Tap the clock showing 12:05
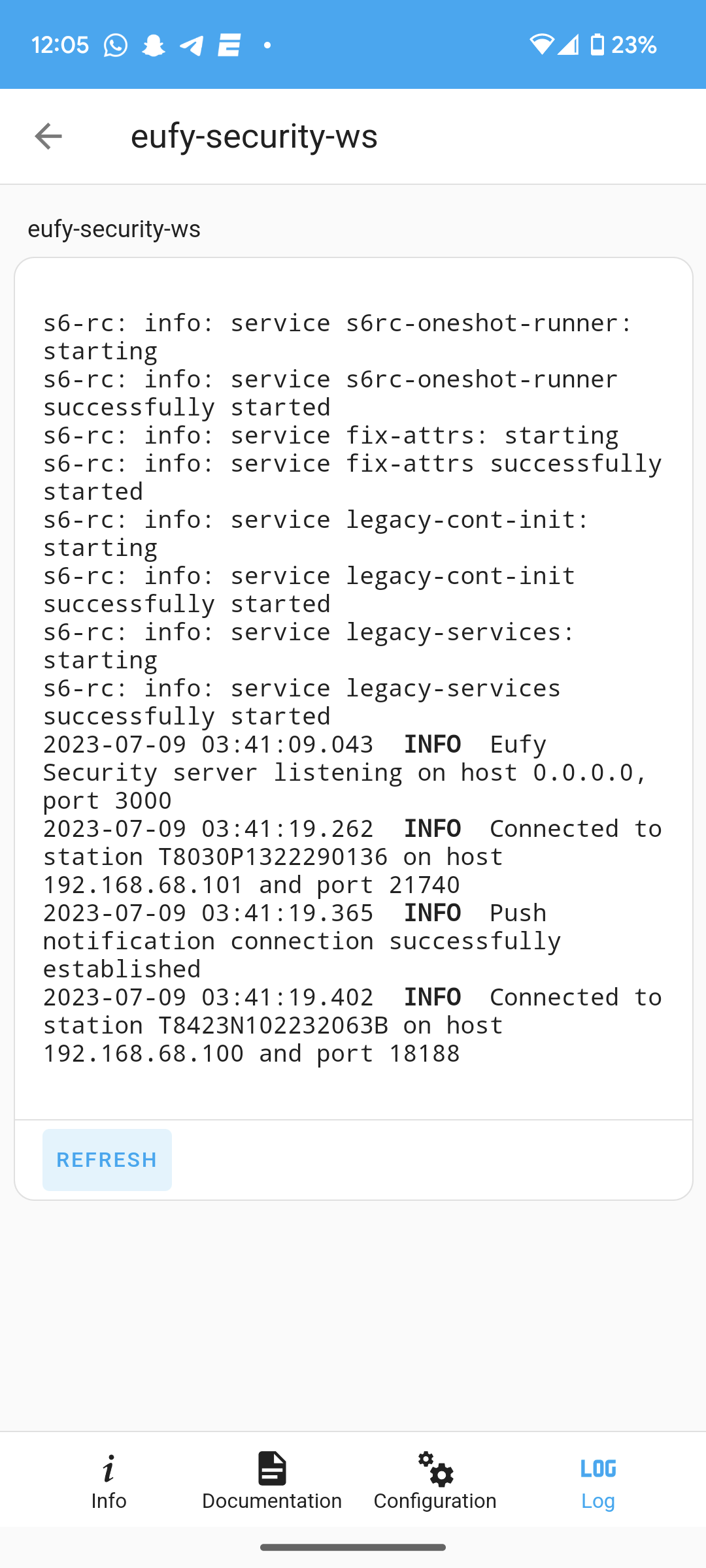 [x=61, y=44]
